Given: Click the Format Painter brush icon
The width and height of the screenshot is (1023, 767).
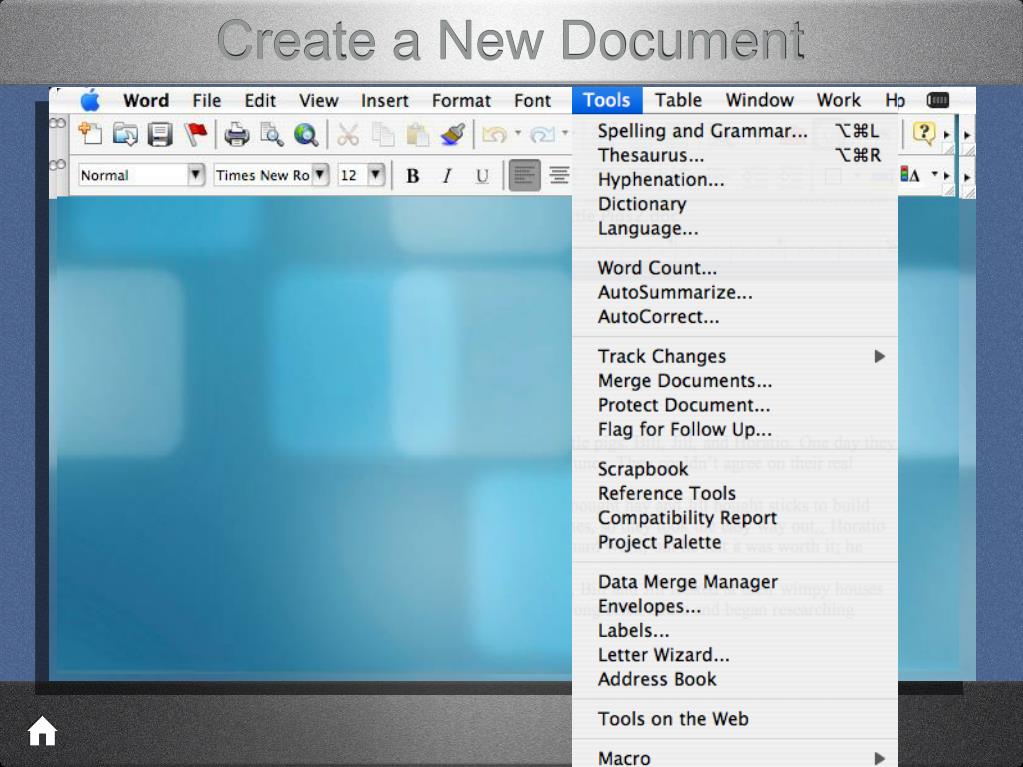Looking at the screenshot, I should [x=452, y=134].
